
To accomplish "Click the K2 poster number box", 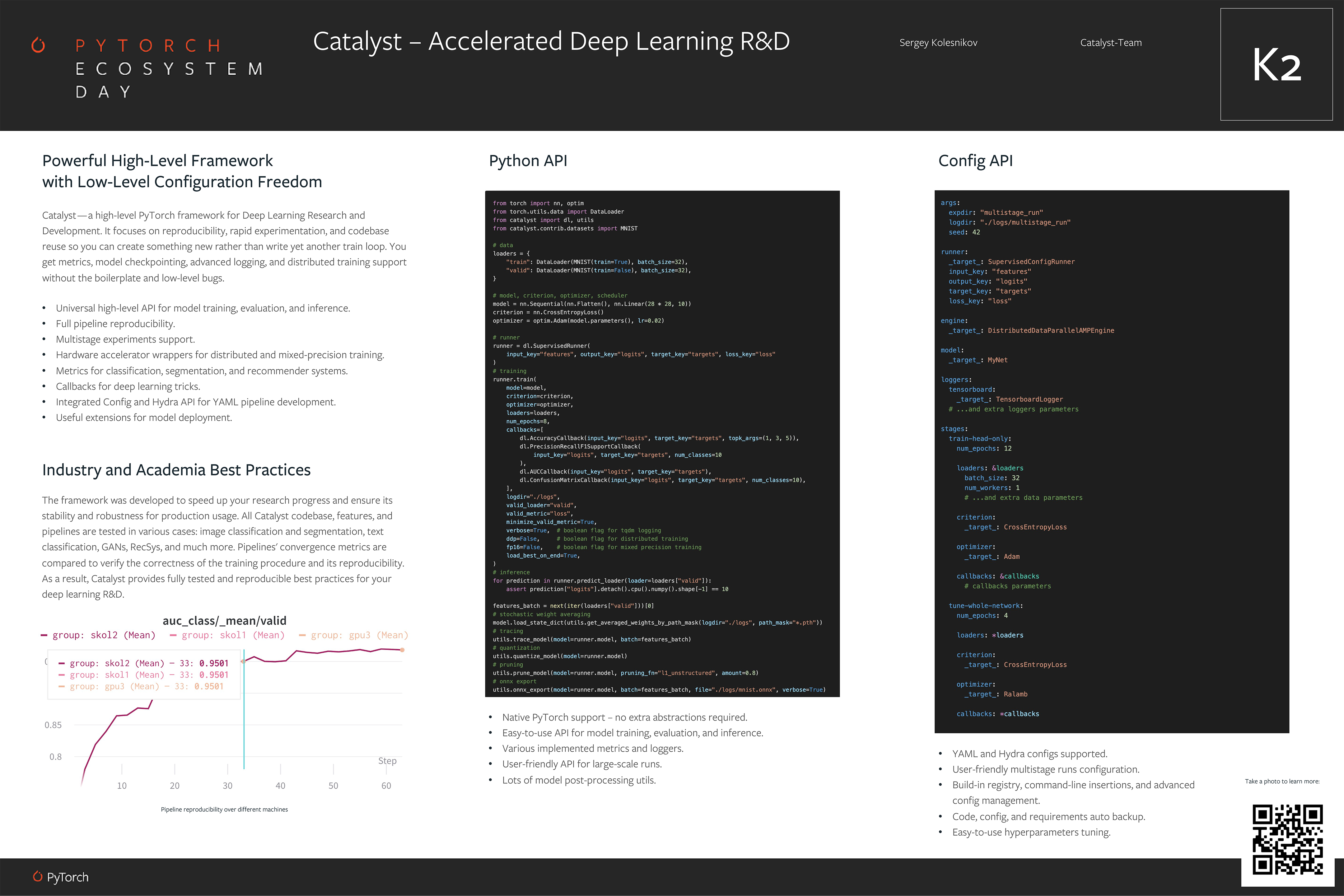I will coord(1276,64).
